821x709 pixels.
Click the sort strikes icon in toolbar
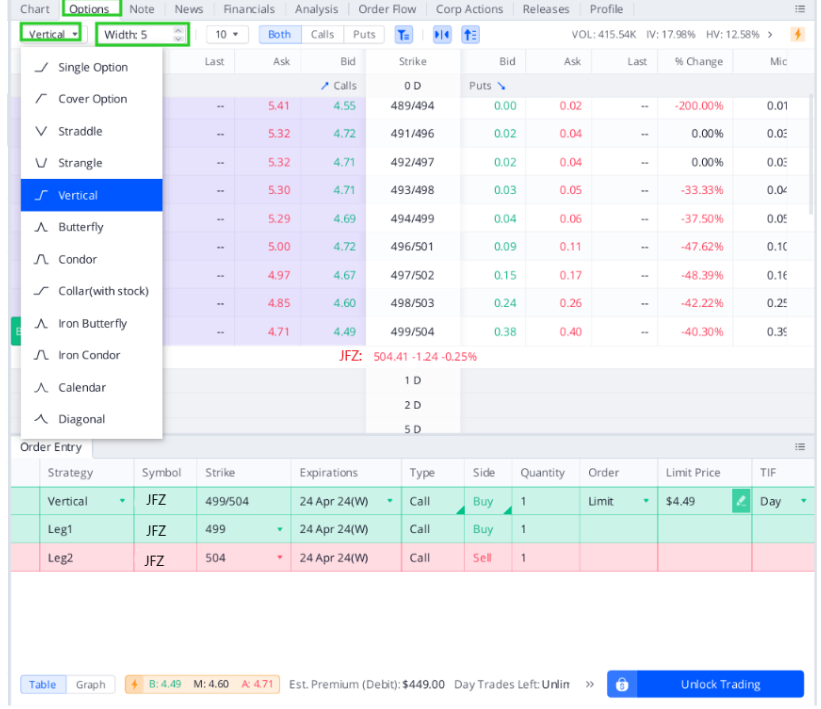[x=471, y=33]
